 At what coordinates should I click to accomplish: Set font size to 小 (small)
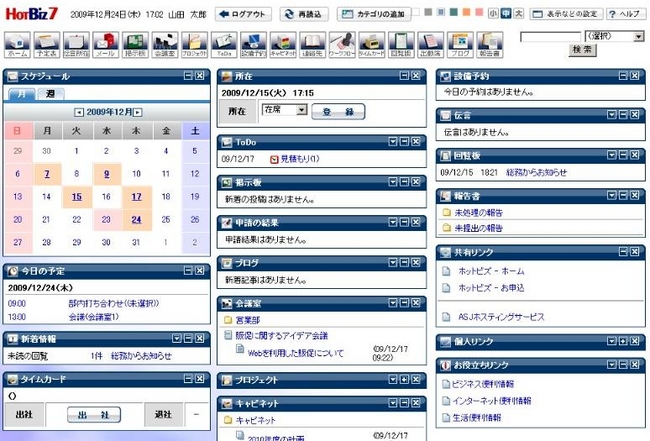pyautogui.click(x=493, y=13)
